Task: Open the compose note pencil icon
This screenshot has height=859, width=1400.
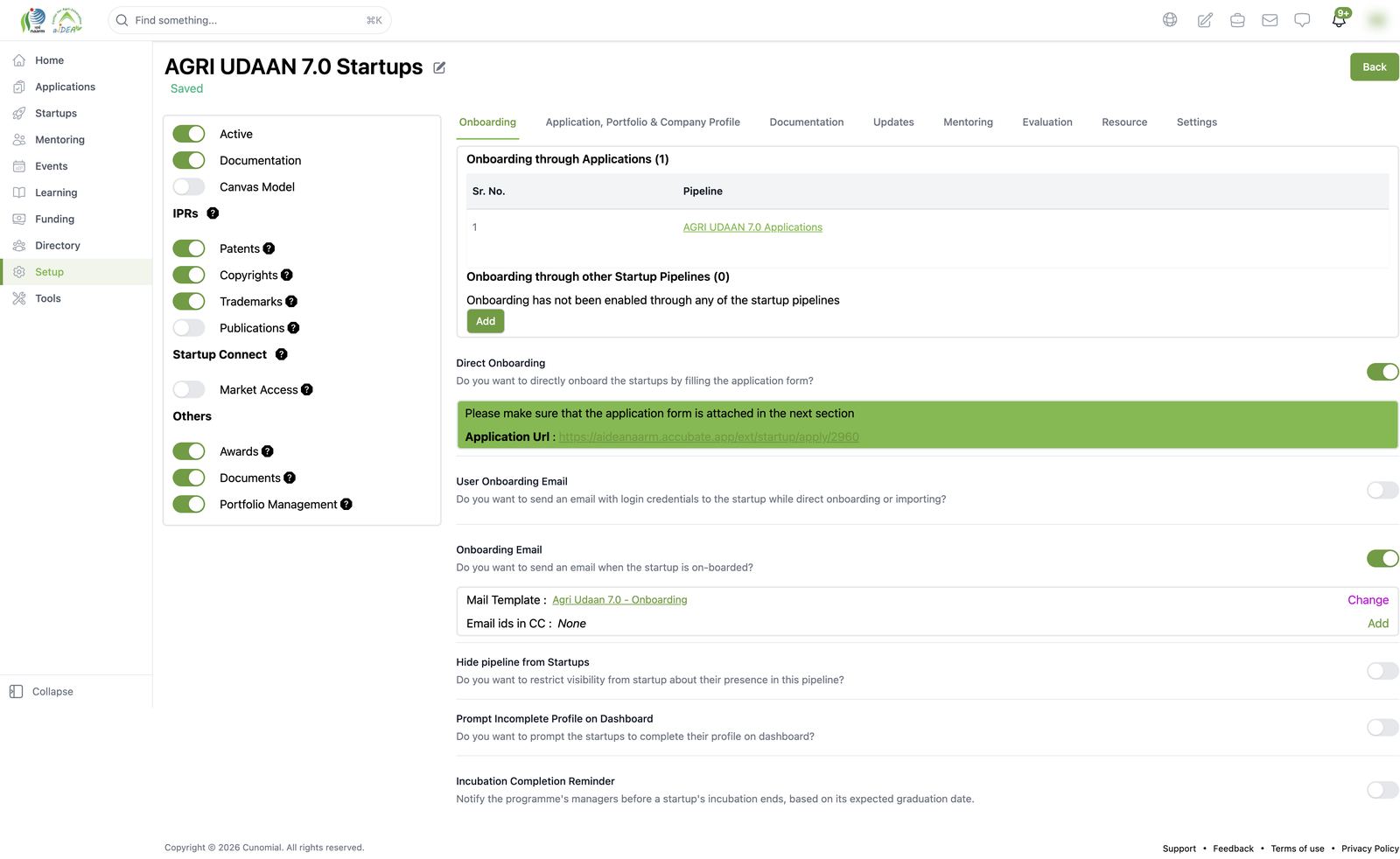Action: tap(1205, 20)
